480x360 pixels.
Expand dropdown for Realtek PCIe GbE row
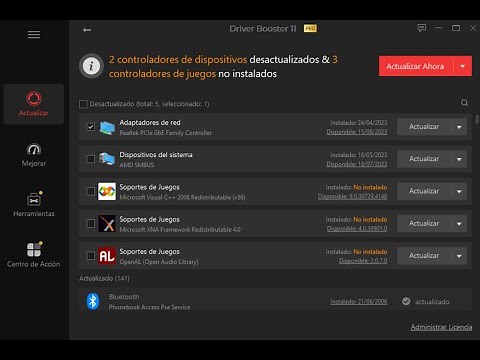459,127
